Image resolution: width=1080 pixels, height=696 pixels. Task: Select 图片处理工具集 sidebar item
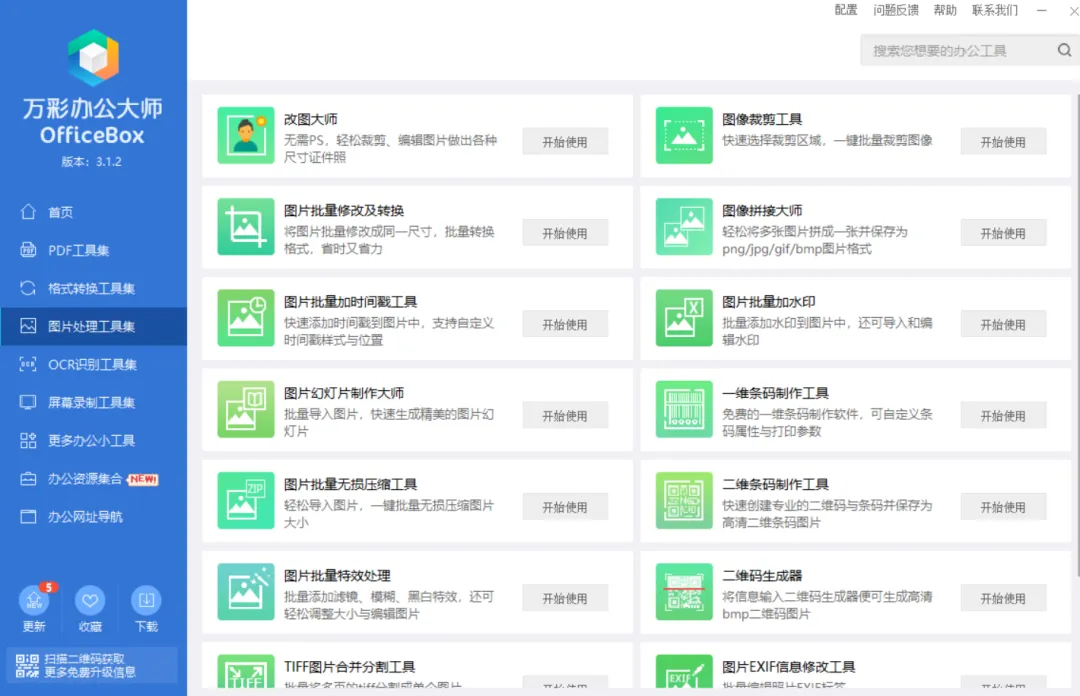pyautogui.click(x=94, y=326)
